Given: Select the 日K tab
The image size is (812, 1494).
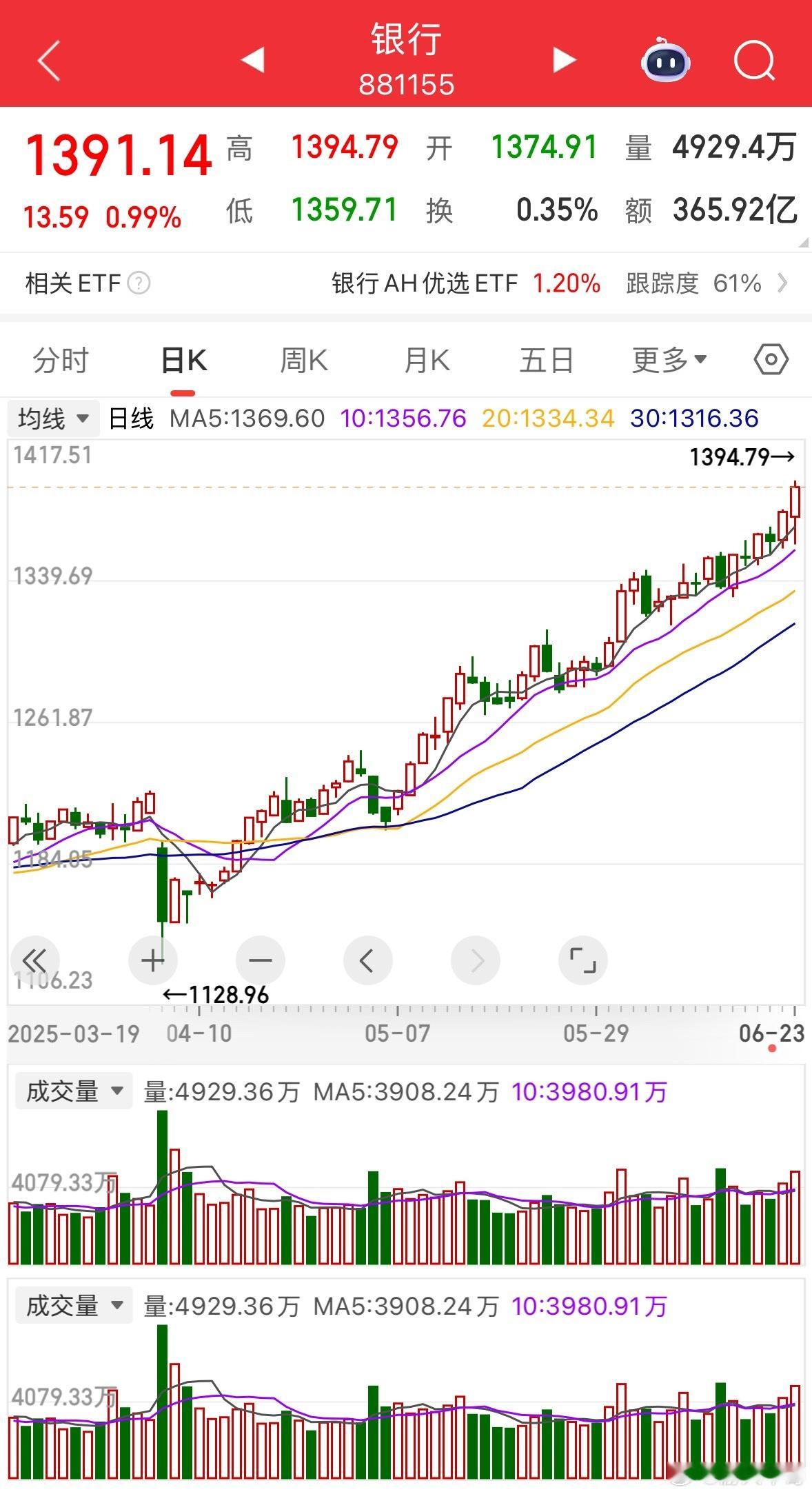Looking at the screenshot, I should [x=183, y=361].
